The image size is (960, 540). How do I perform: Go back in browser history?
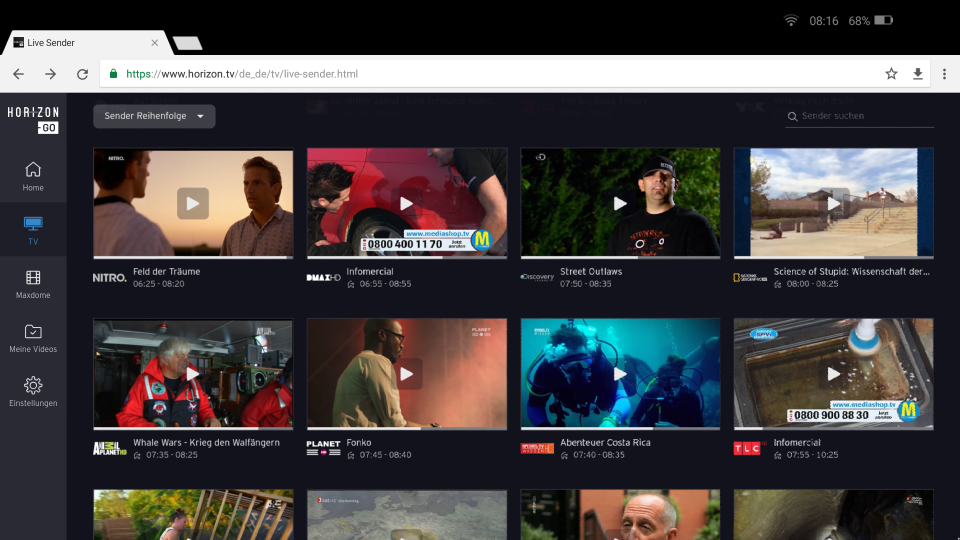point(18,74)
